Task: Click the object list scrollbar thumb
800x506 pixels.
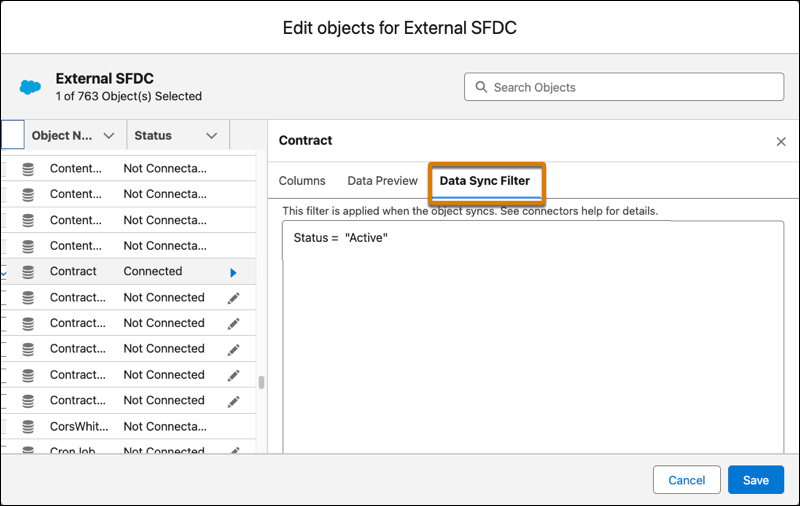Action: [261, 383]
